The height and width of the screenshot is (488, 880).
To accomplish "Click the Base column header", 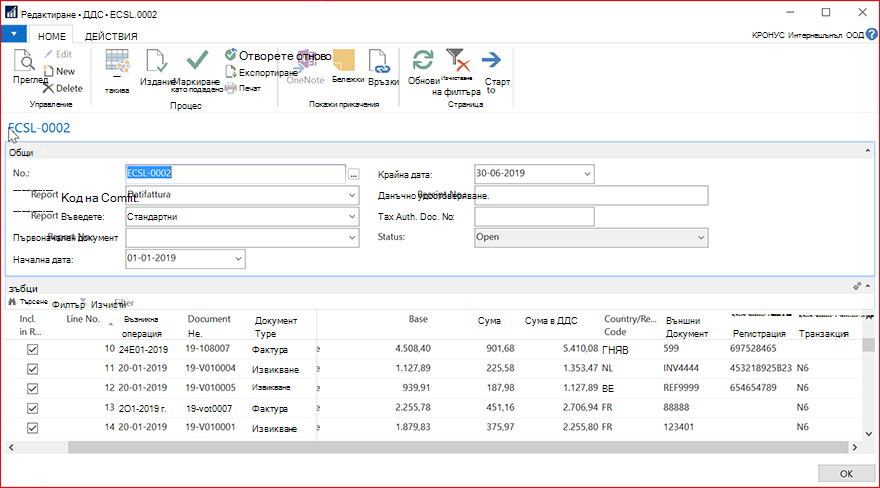I will 418,319.
